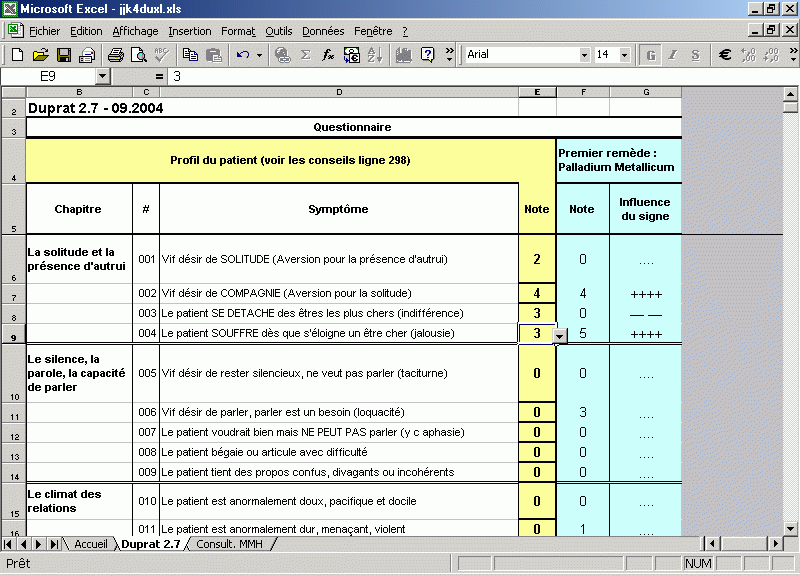Click the horizontal scrollbar left arrow
The image size is (800, 576).
[x=712, y=544]
